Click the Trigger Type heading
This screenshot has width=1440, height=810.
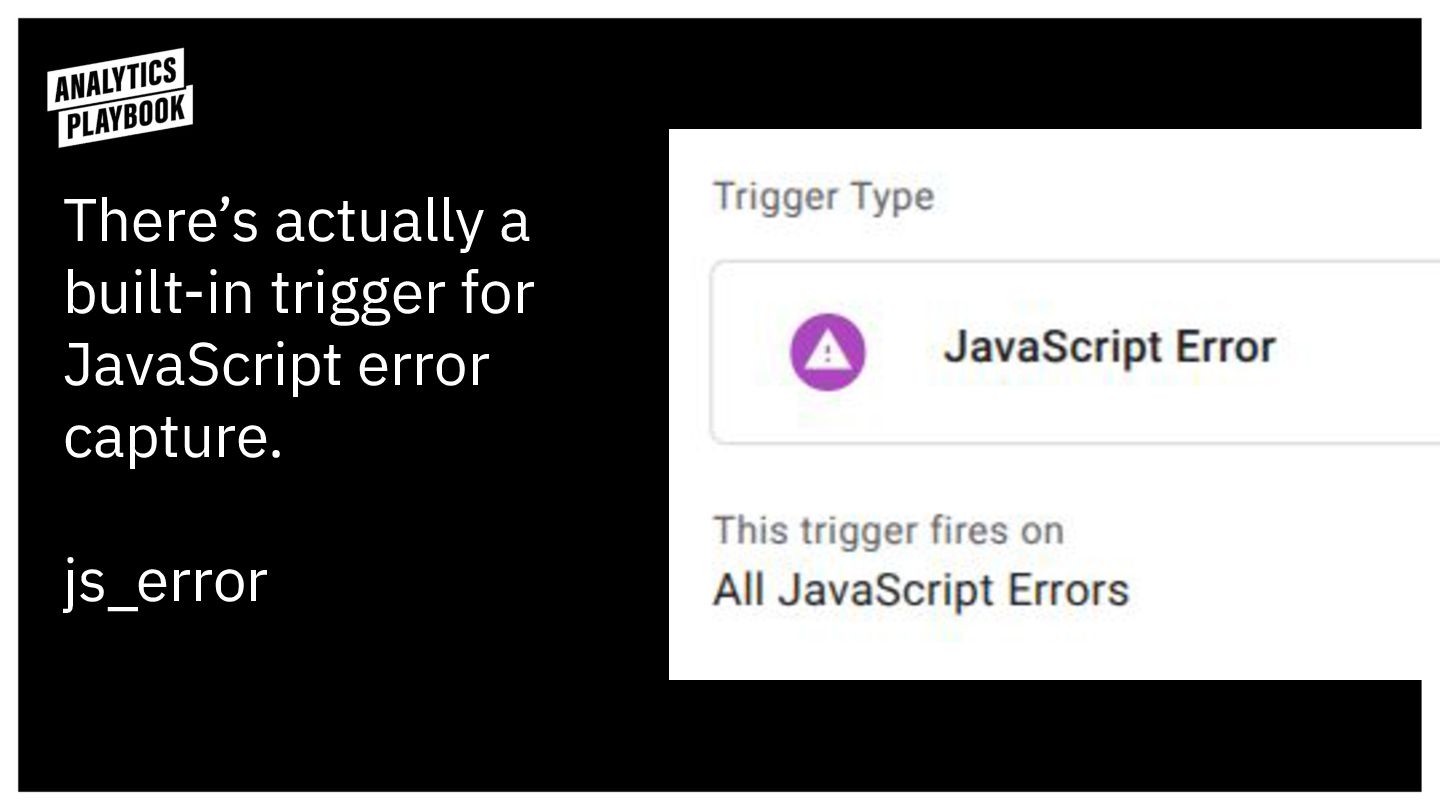pyautogui.click(x=823, y=196)
